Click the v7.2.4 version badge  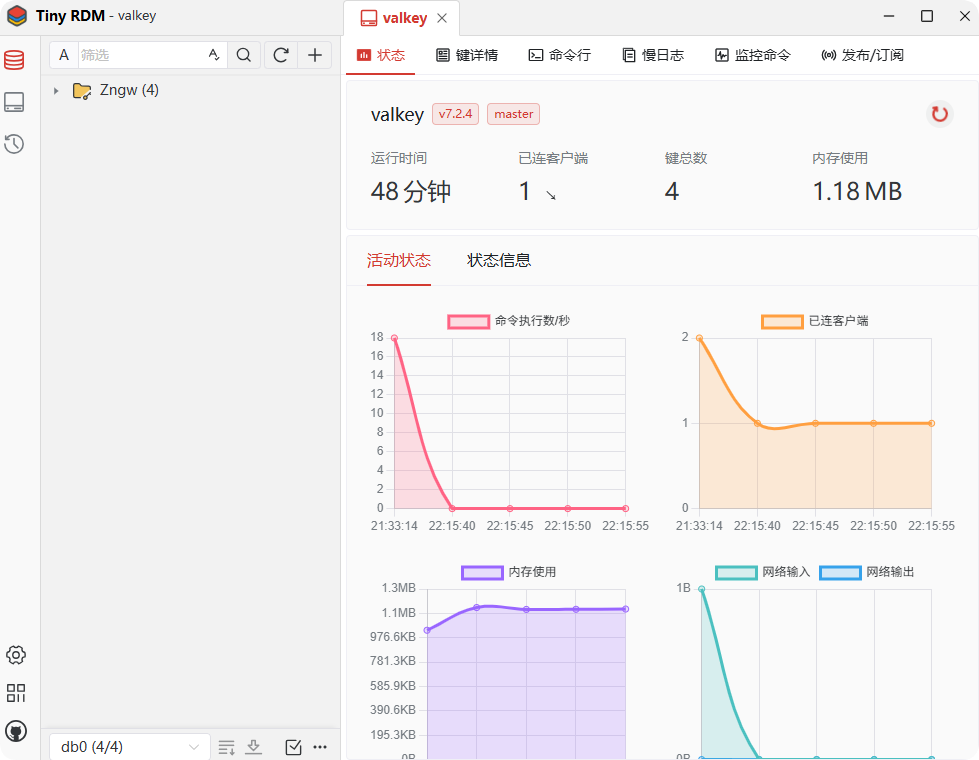pos(455,114)
